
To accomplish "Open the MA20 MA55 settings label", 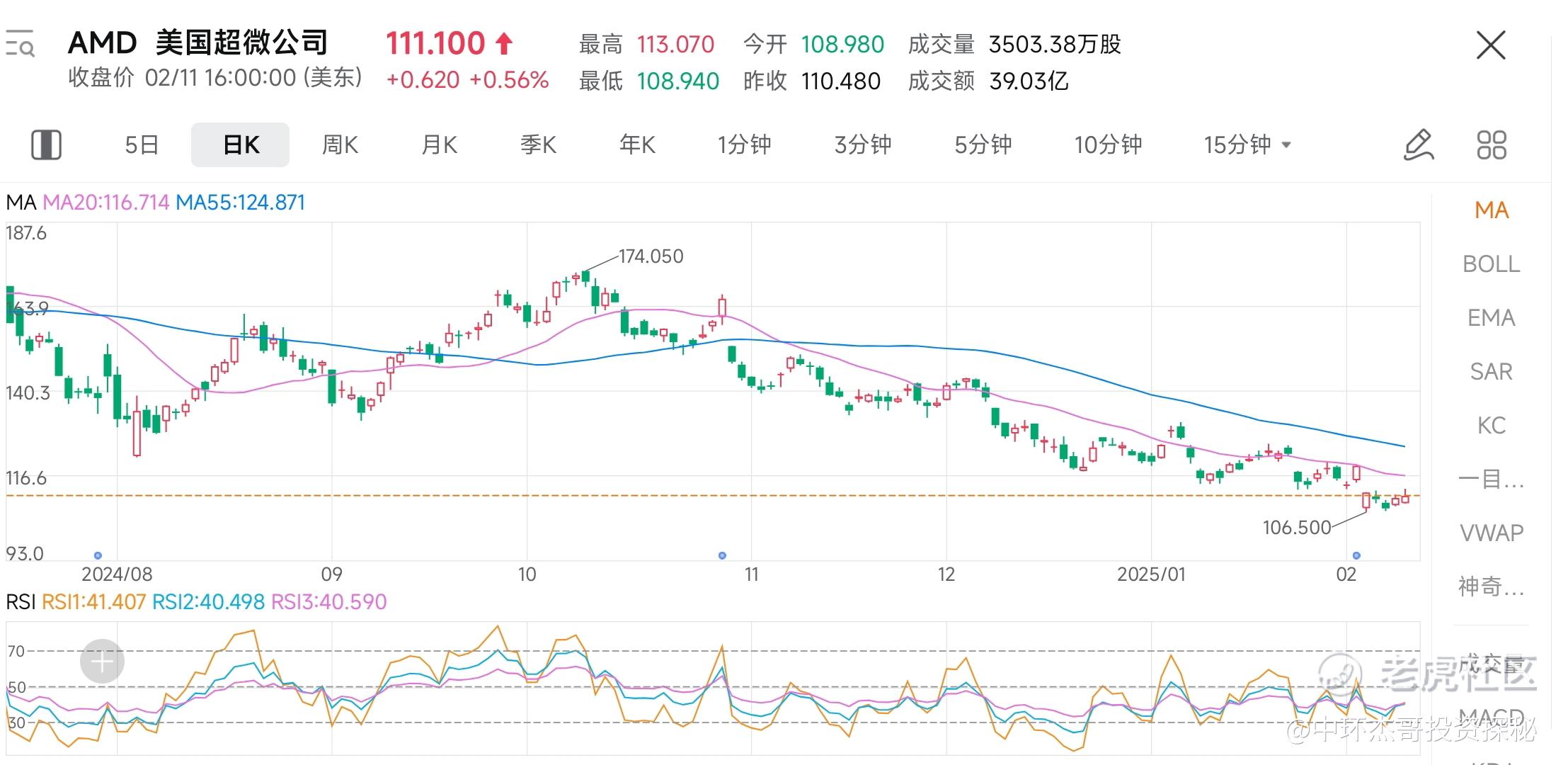I will [x=156, y=203].
